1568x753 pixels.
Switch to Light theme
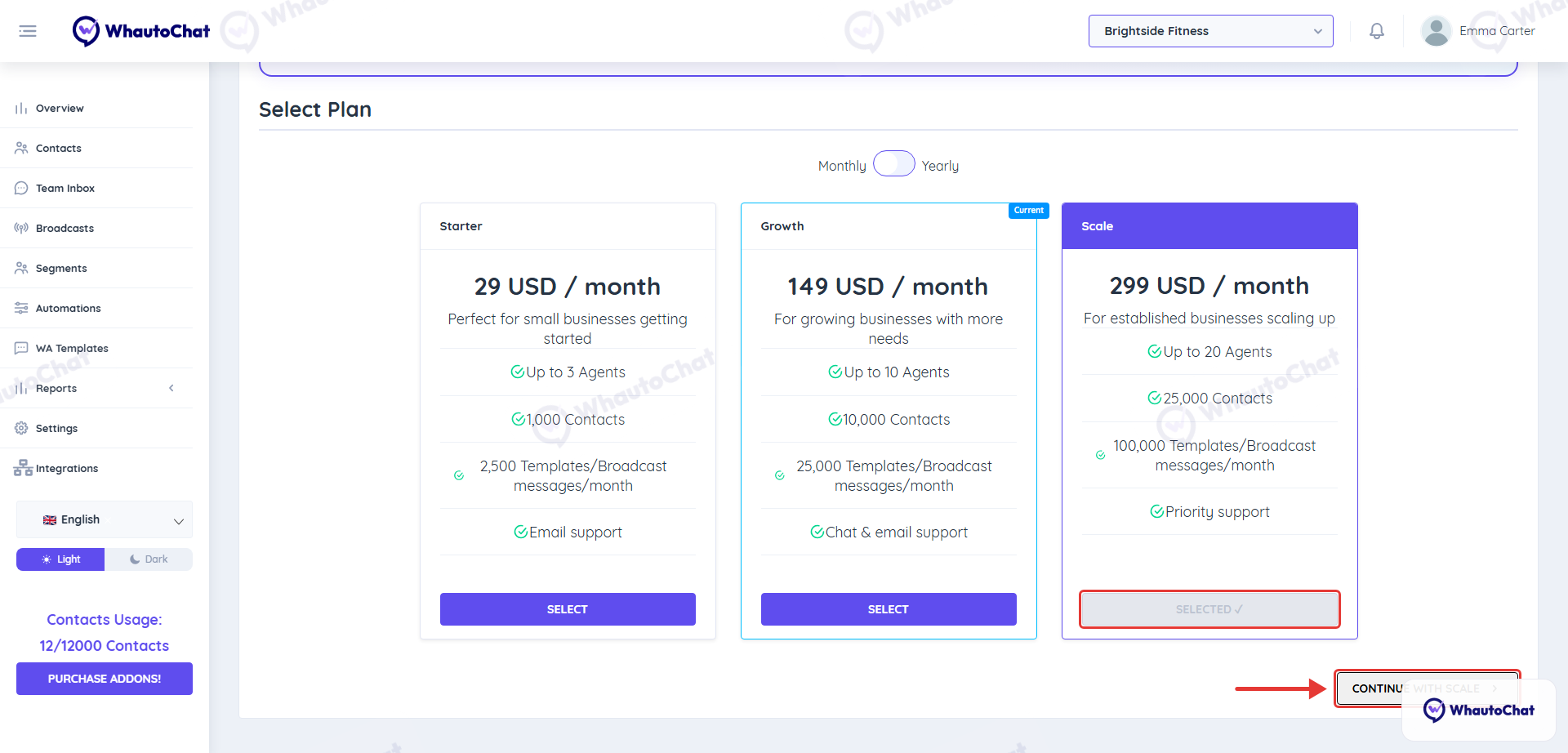pyautogui.click(x=60, y=559)
